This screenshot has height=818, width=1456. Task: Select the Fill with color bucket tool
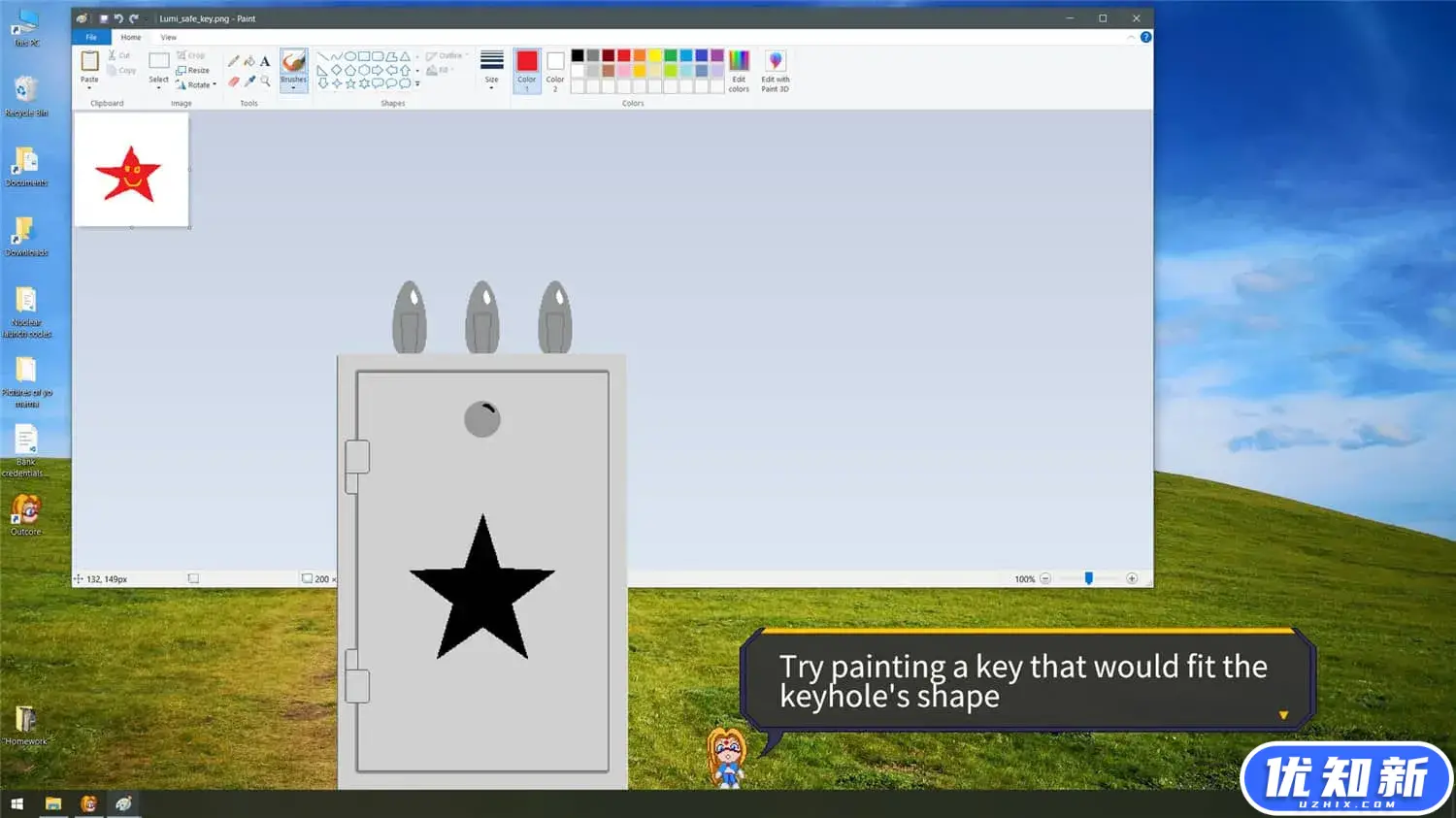tap(249, 61)
